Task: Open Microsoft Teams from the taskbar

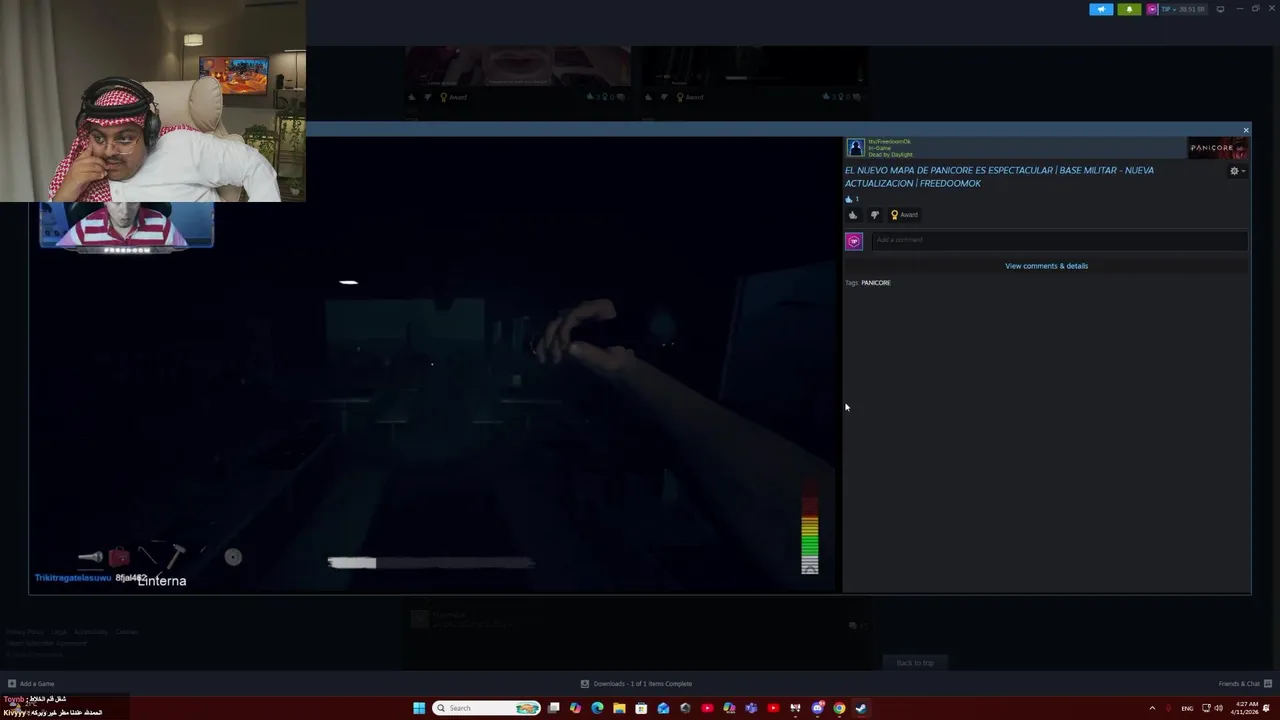Action: [751, 708]
